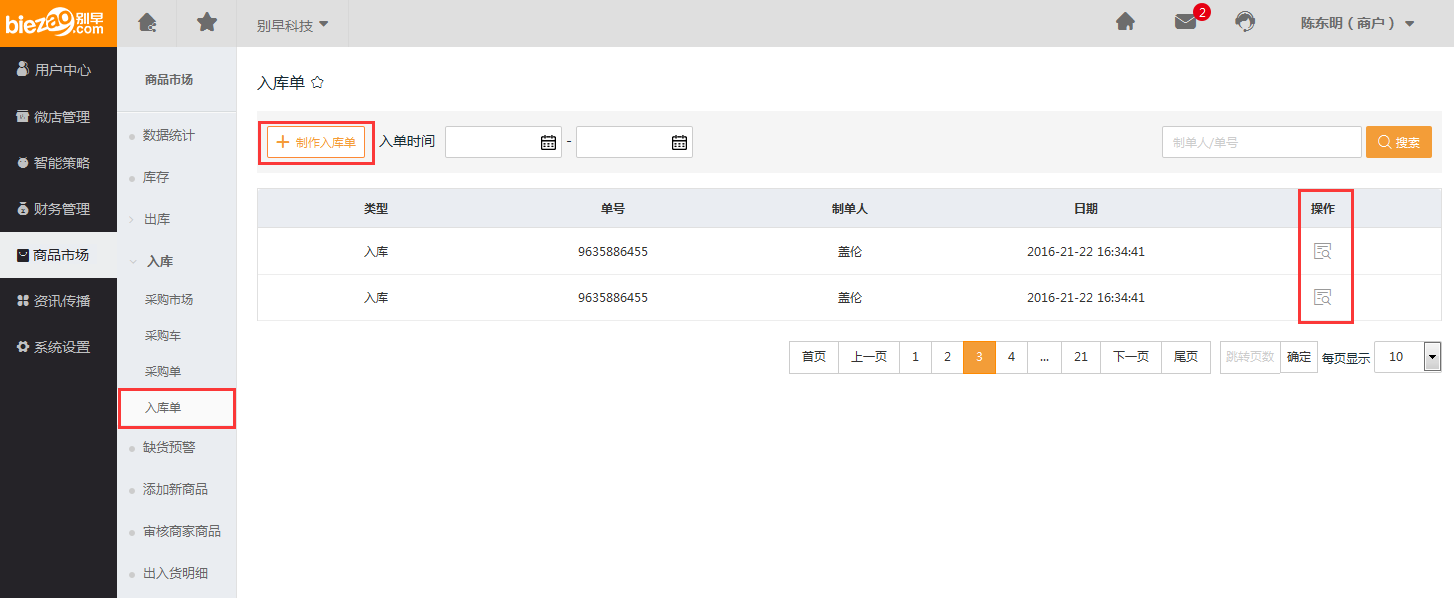Open 添加新商品 in the submenu
Image resolution: width=1454 pixels, height=598 pixels.
click(x=175, y=489)
